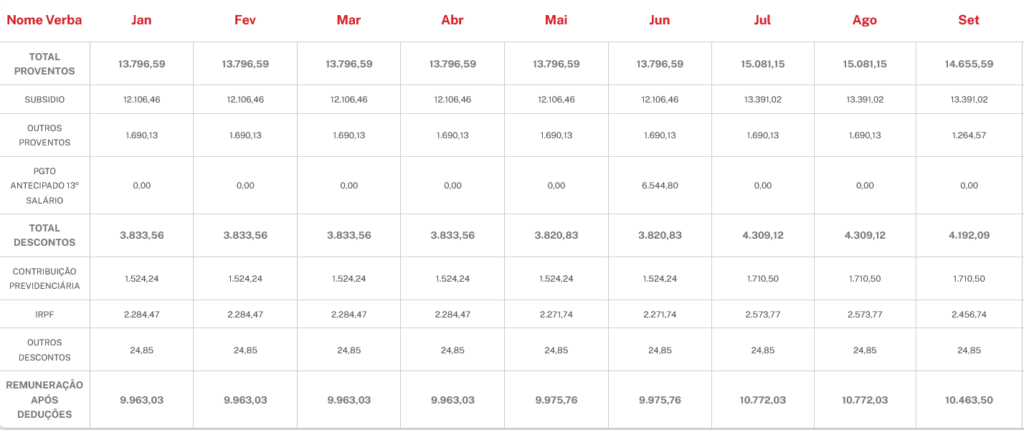Select the SUBSIDIO row label
The image size is (1024, 430).
(44, 100)
